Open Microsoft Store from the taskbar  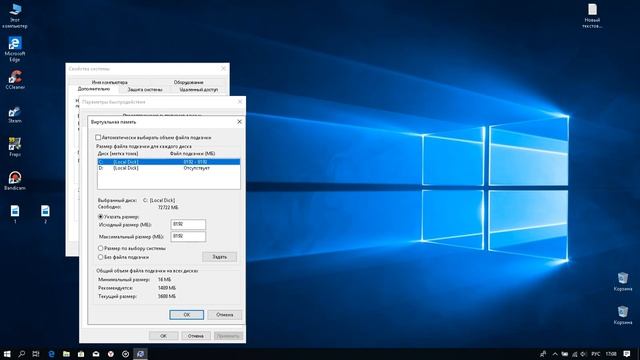pos(81,354)
